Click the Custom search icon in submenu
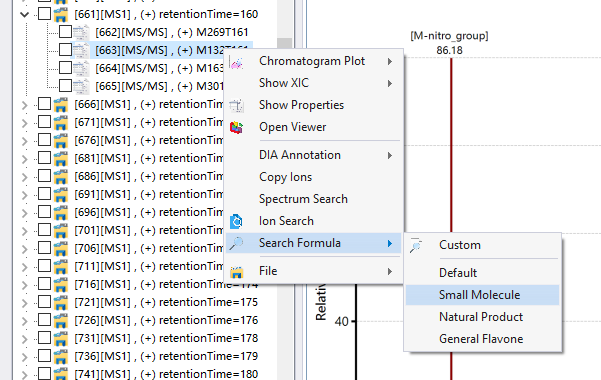The height and width of the screenshot is (380, 601). [416, 245]
